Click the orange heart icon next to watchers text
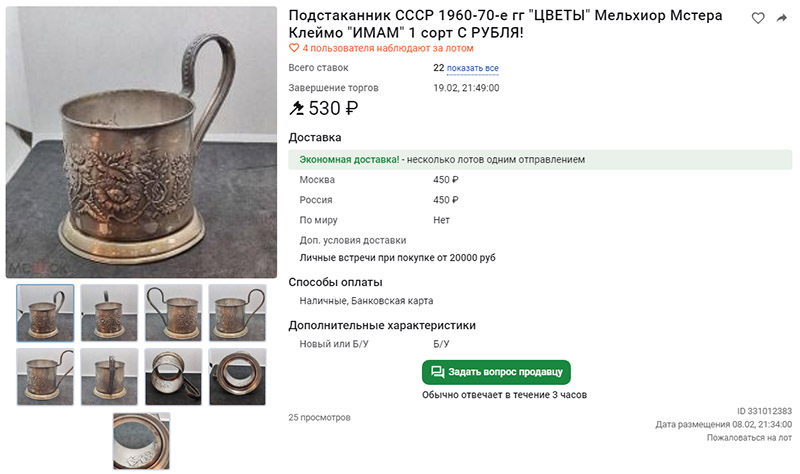This screenshot has width=800, height=474. pyautogui.click(x=294, y=48)
